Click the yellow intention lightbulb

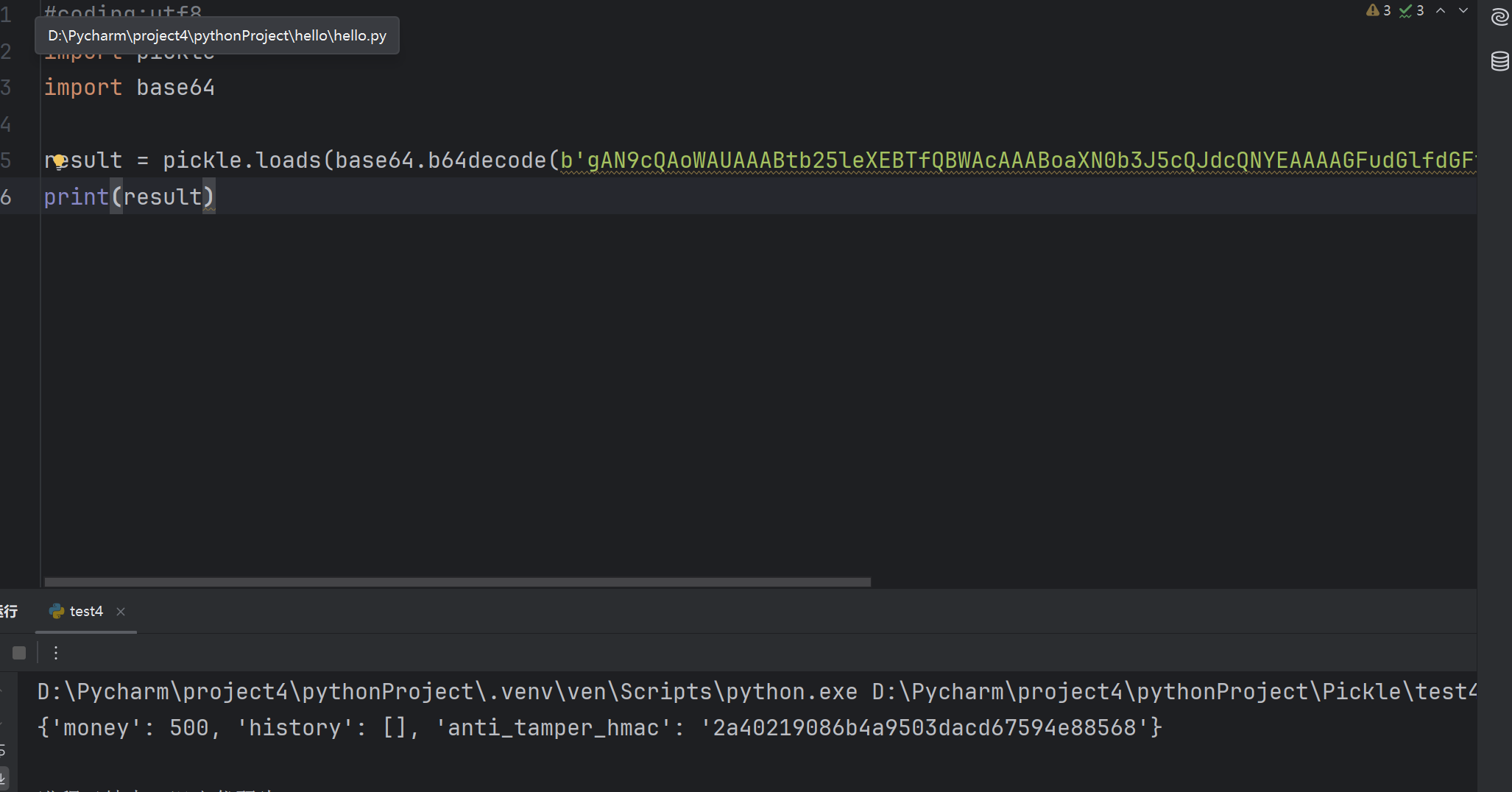pyautogui.click(x=59, y=161)
